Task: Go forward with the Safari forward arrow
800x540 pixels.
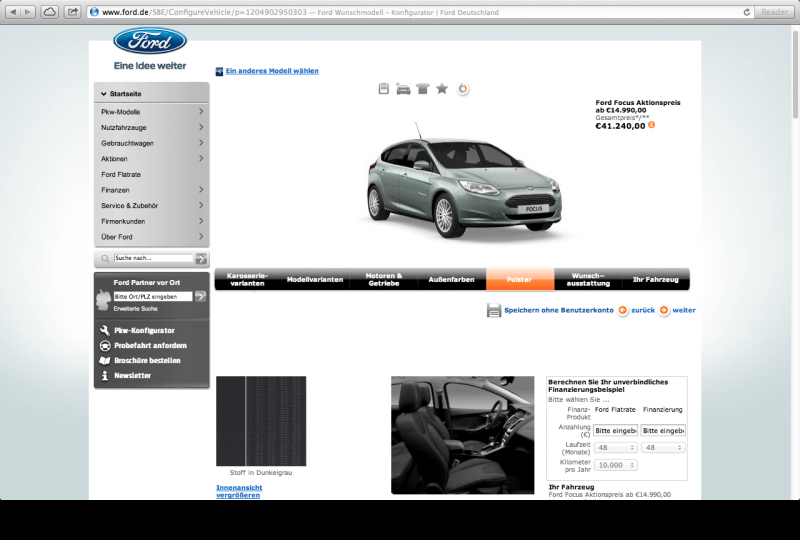Action: point(28,12)
